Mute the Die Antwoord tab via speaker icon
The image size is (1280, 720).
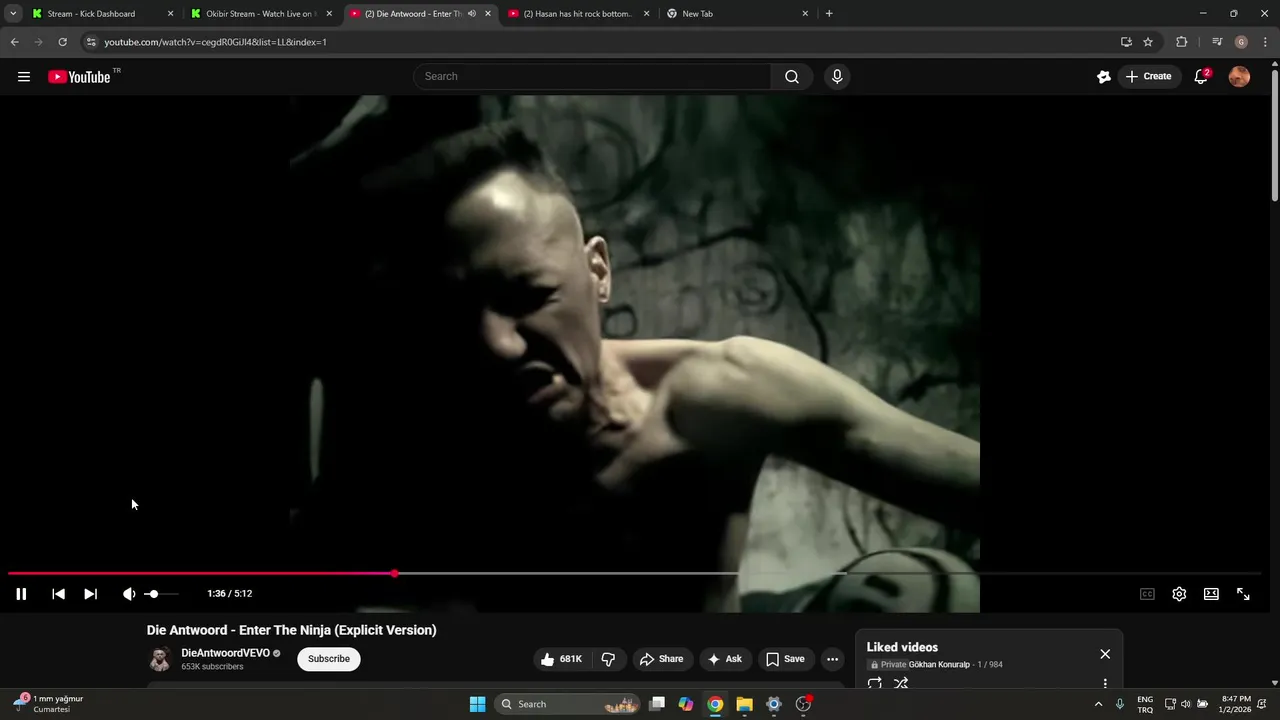tap(471, 14)
